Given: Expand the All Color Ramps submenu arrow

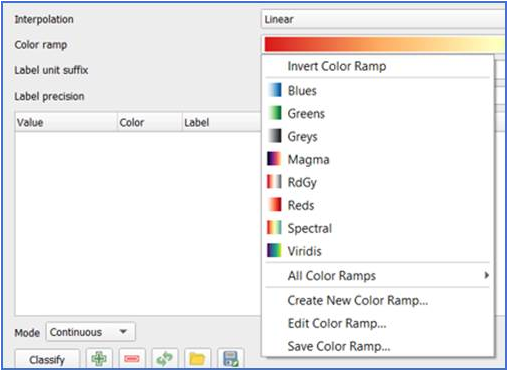Looking at the screenshot, I should [x=487, y=275].
